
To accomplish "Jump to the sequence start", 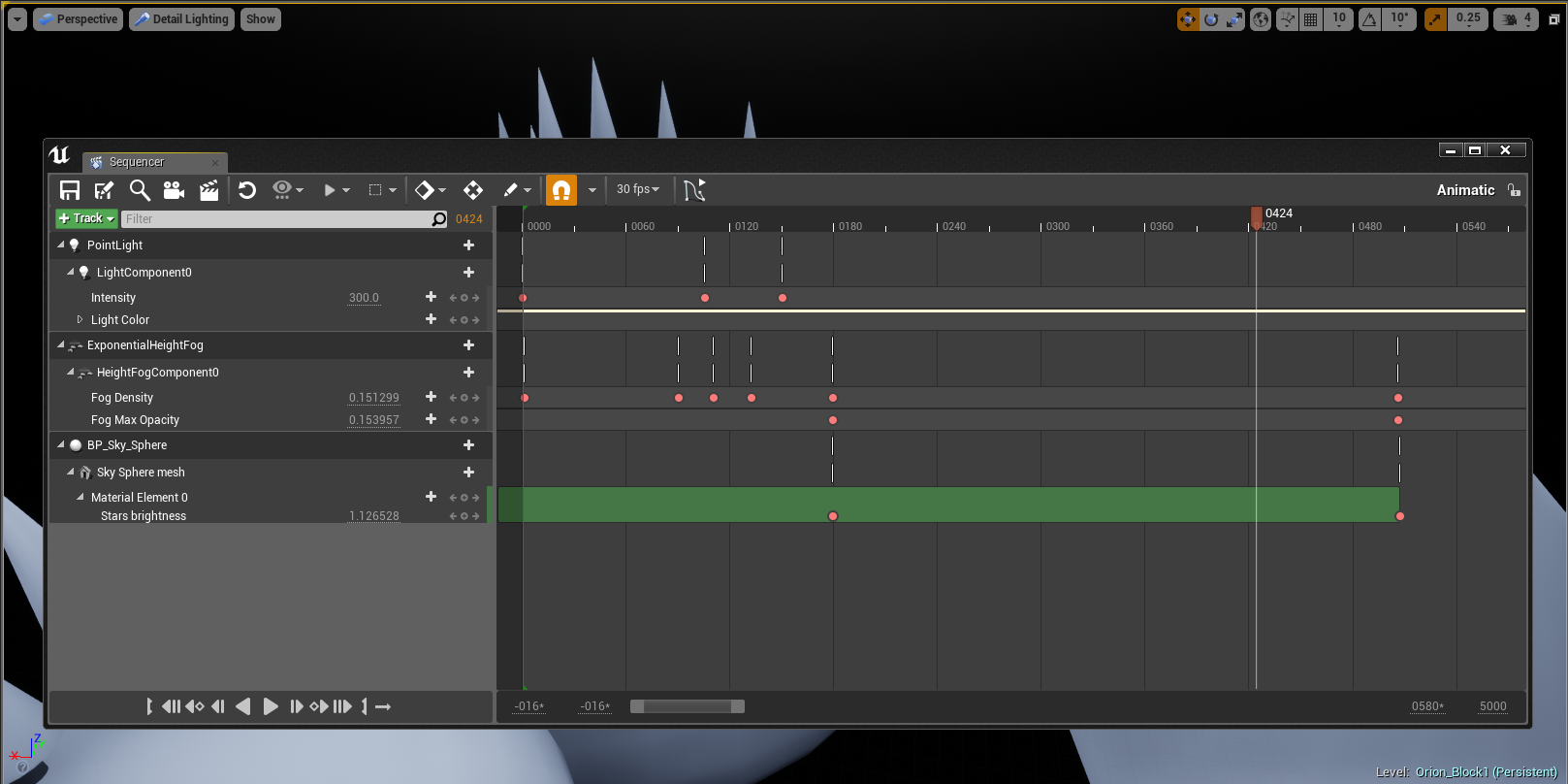I will point(172,706).
